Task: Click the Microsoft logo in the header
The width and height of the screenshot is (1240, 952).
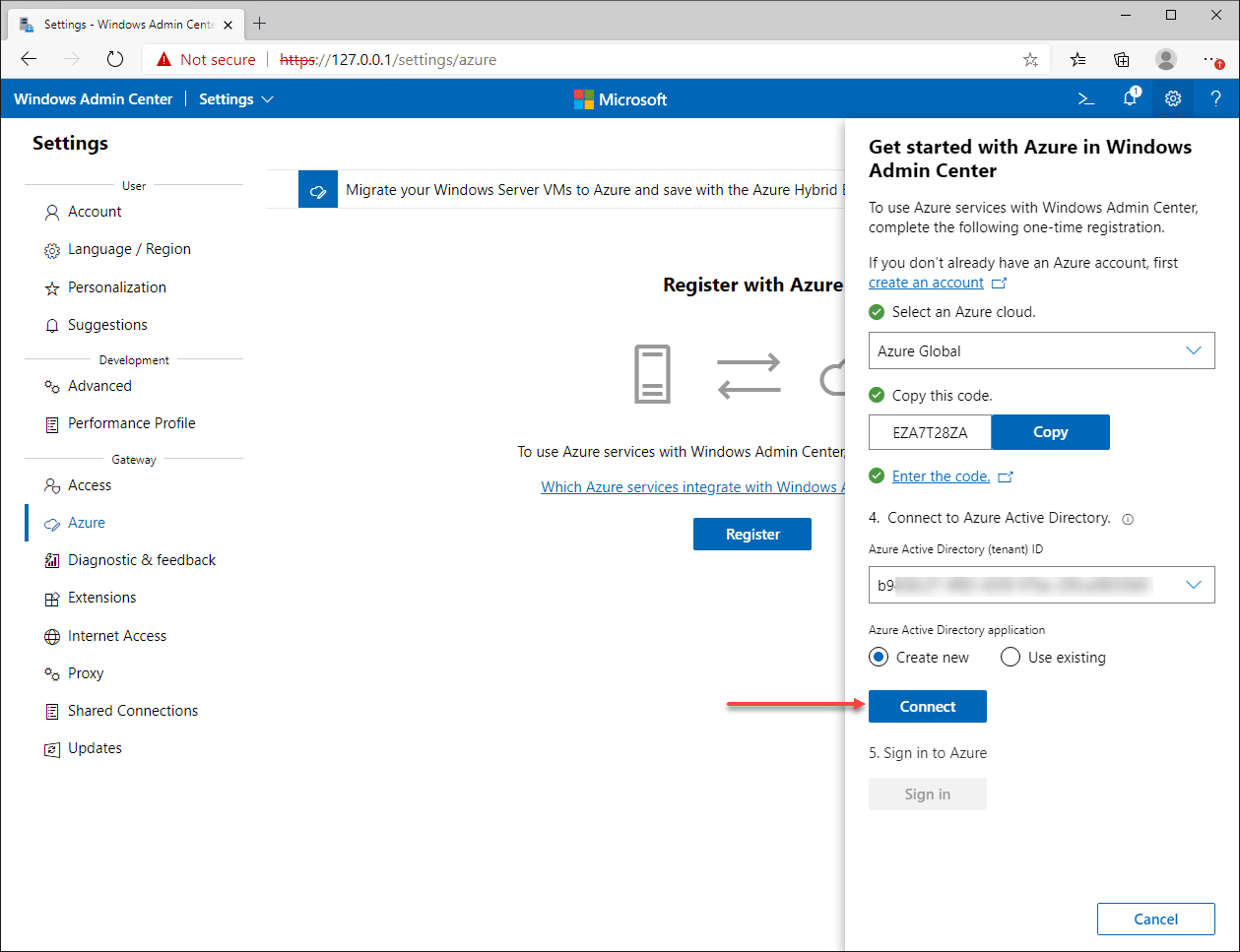Action: 620,98
